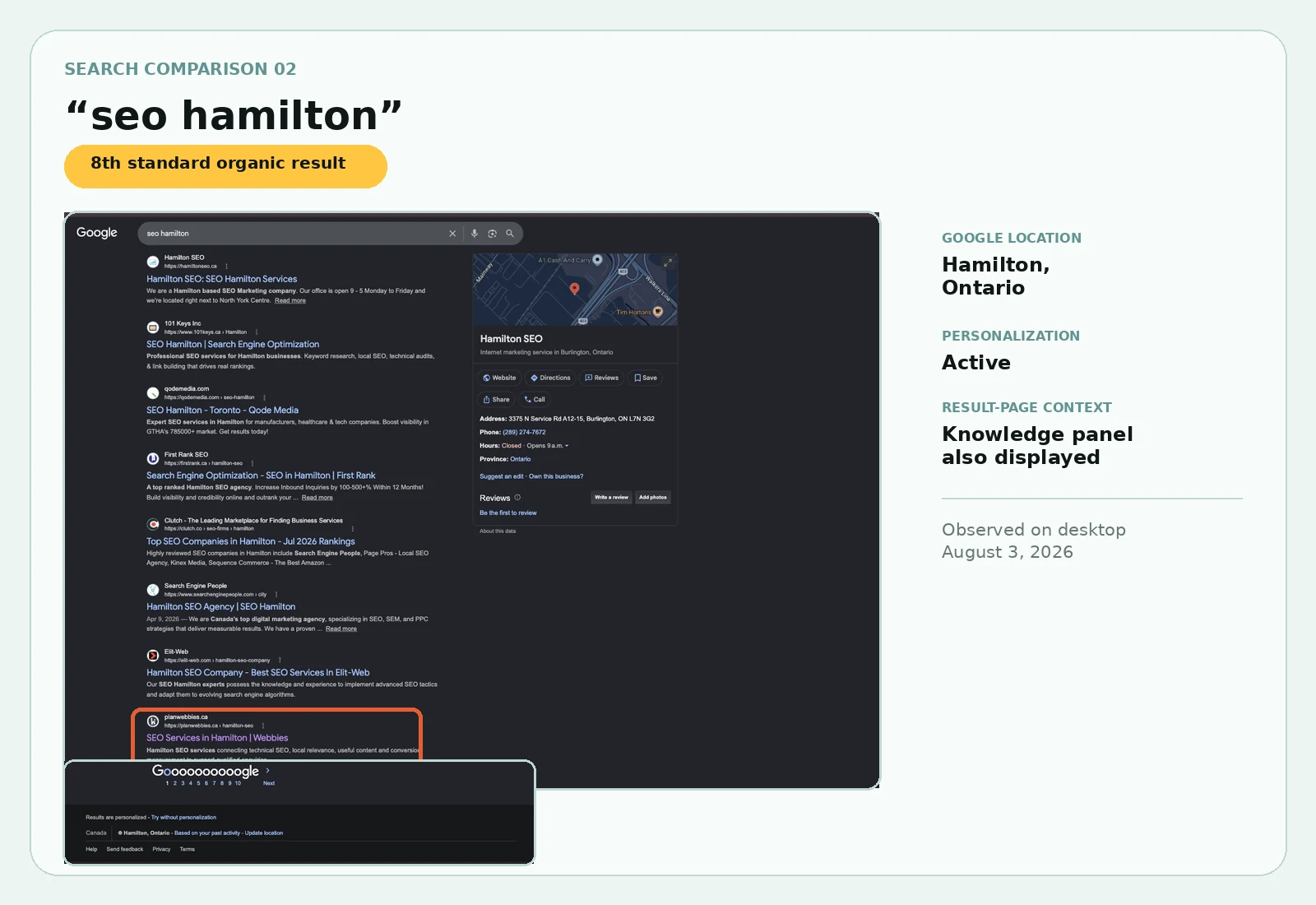
Task: Click the Search Engine People favicon
Action: click(153, 590)
